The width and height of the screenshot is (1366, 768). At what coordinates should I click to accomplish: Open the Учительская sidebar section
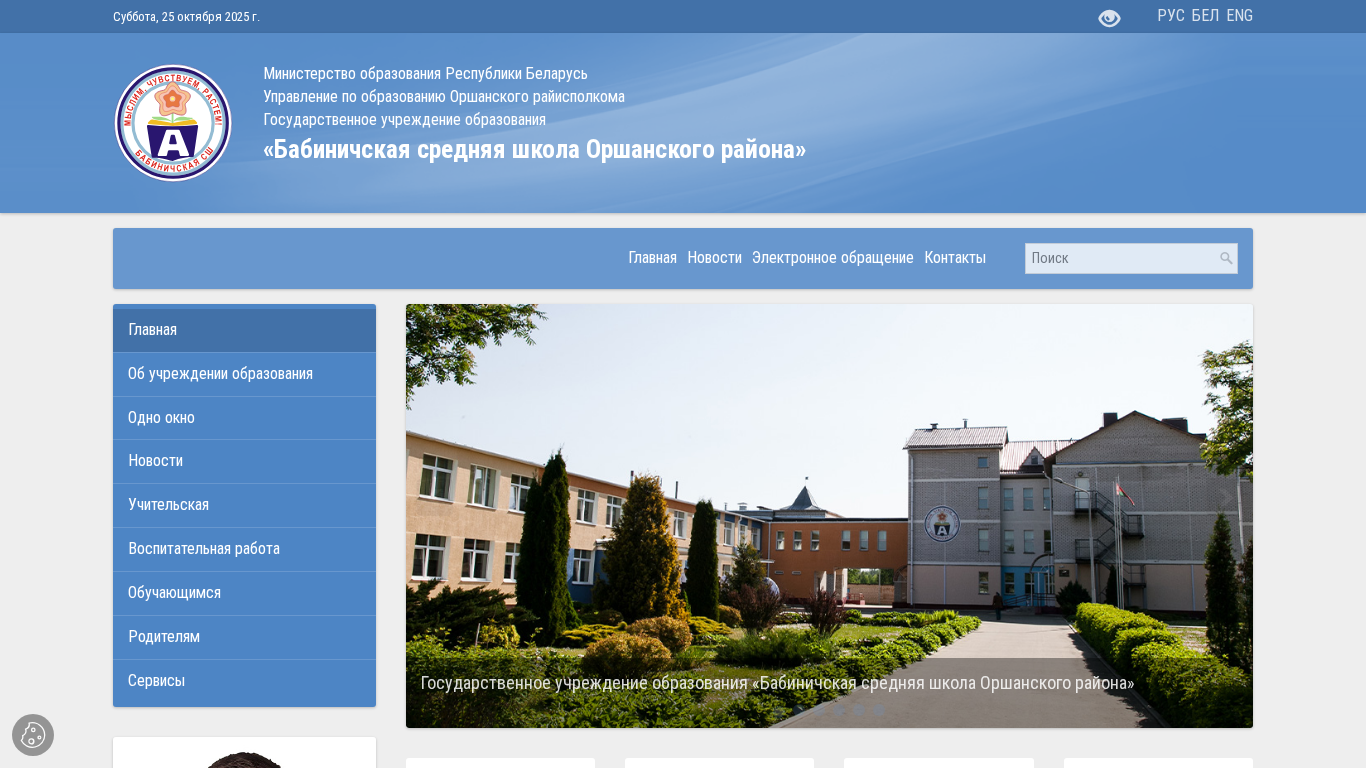tap(244, 505)
